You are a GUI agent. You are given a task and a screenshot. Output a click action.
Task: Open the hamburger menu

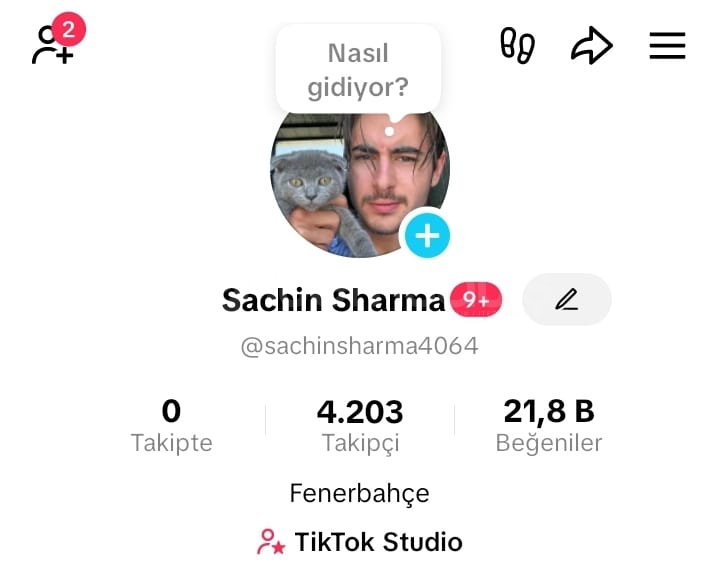(667, 45)
